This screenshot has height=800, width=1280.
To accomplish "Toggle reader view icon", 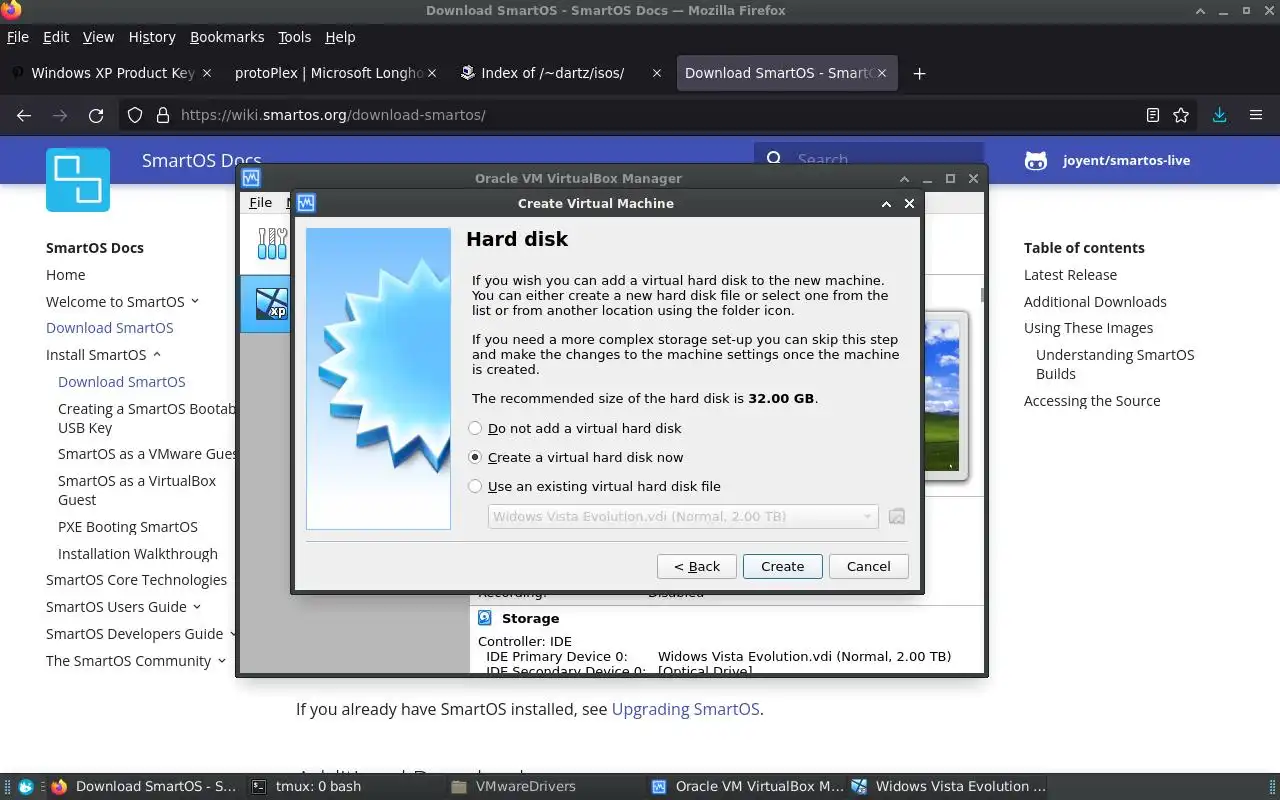I will (1153, 115).
